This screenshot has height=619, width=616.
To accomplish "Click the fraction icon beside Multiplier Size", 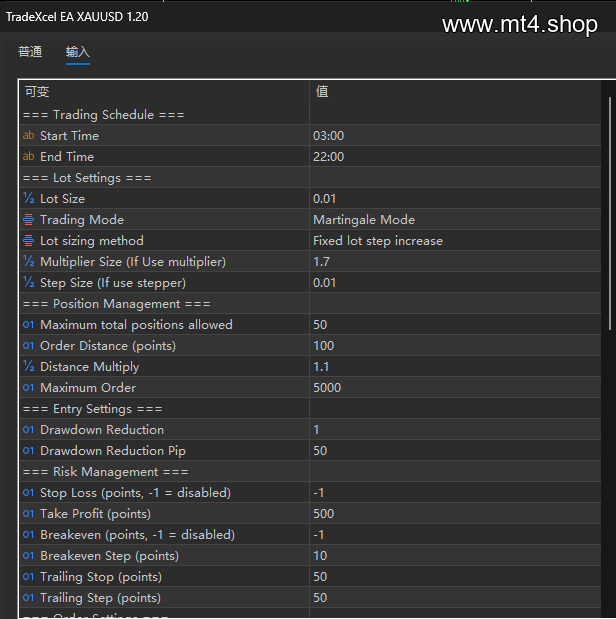I will (28, 261).
